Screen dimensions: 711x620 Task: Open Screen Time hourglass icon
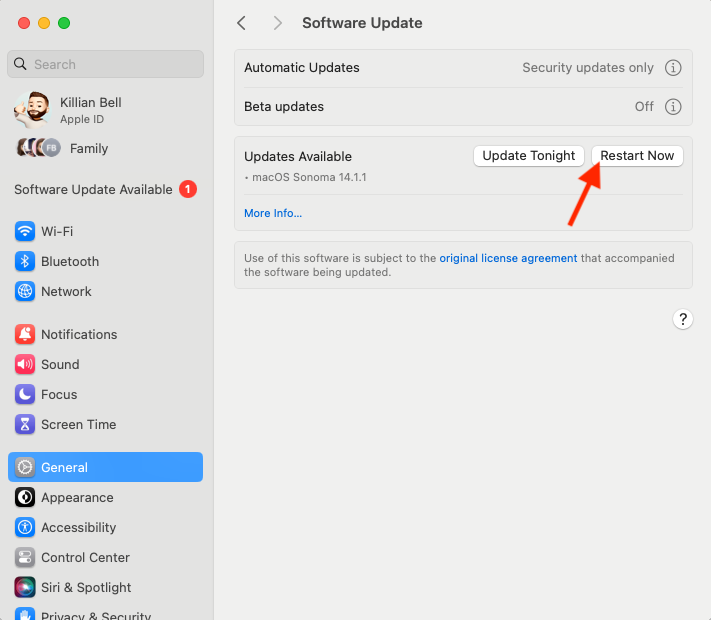pos(25,424)
